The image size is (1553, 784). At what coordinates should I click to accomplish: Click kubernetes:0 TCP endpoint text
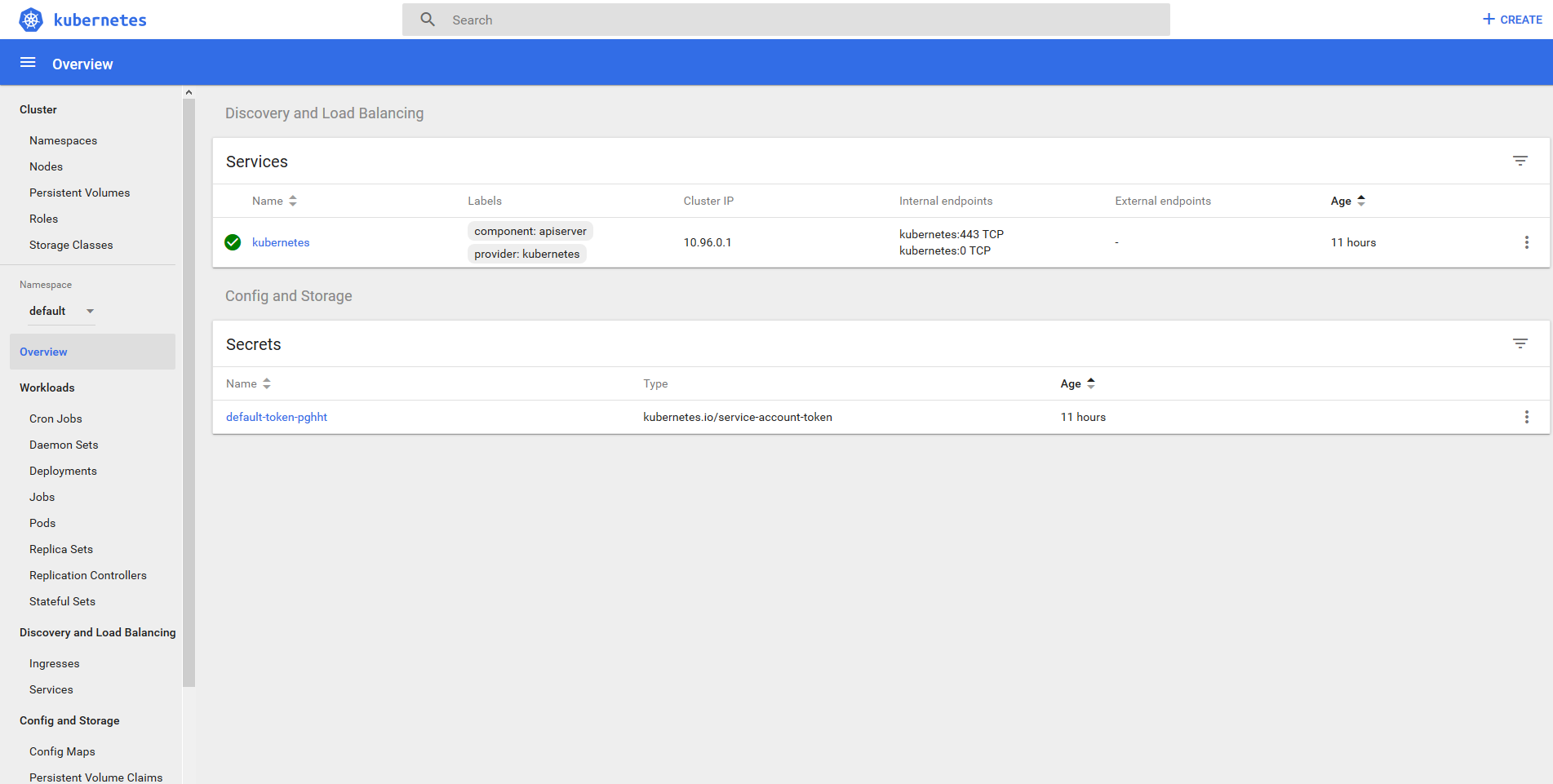point(945,250)
